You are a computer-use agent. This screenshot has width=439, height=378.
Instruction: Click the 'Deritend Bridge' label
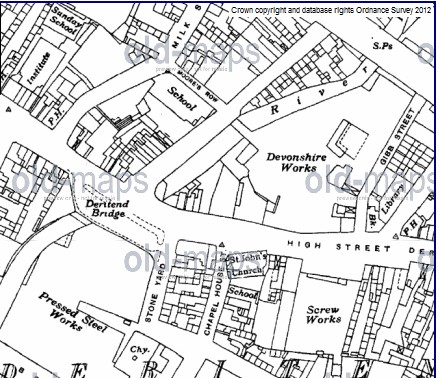point(107,208)
